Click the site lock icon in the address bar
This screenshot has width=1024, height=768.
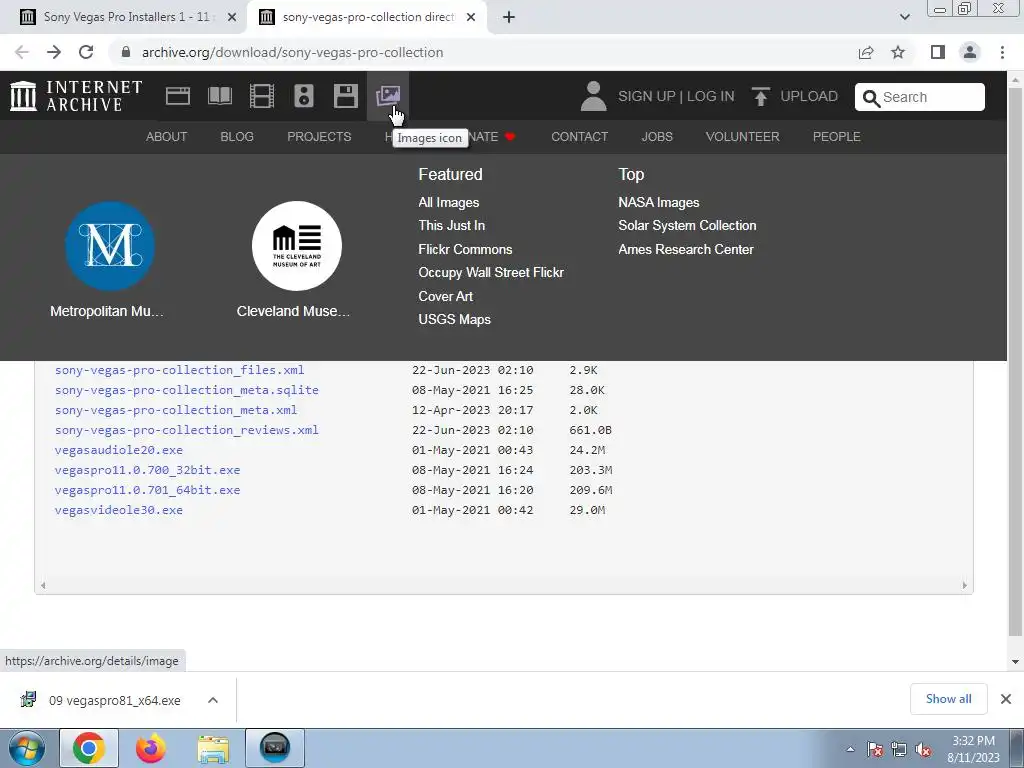pos(126,52)
